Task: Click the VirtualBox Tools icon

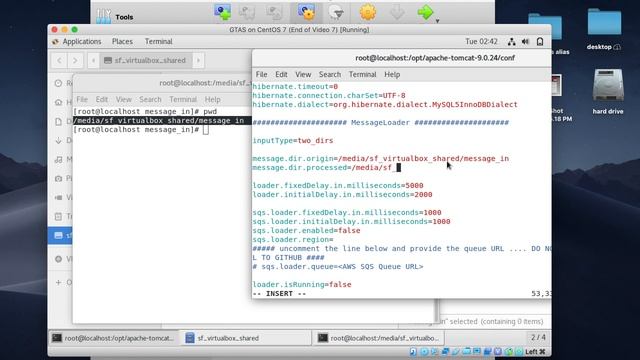Action: coord(104,16)
